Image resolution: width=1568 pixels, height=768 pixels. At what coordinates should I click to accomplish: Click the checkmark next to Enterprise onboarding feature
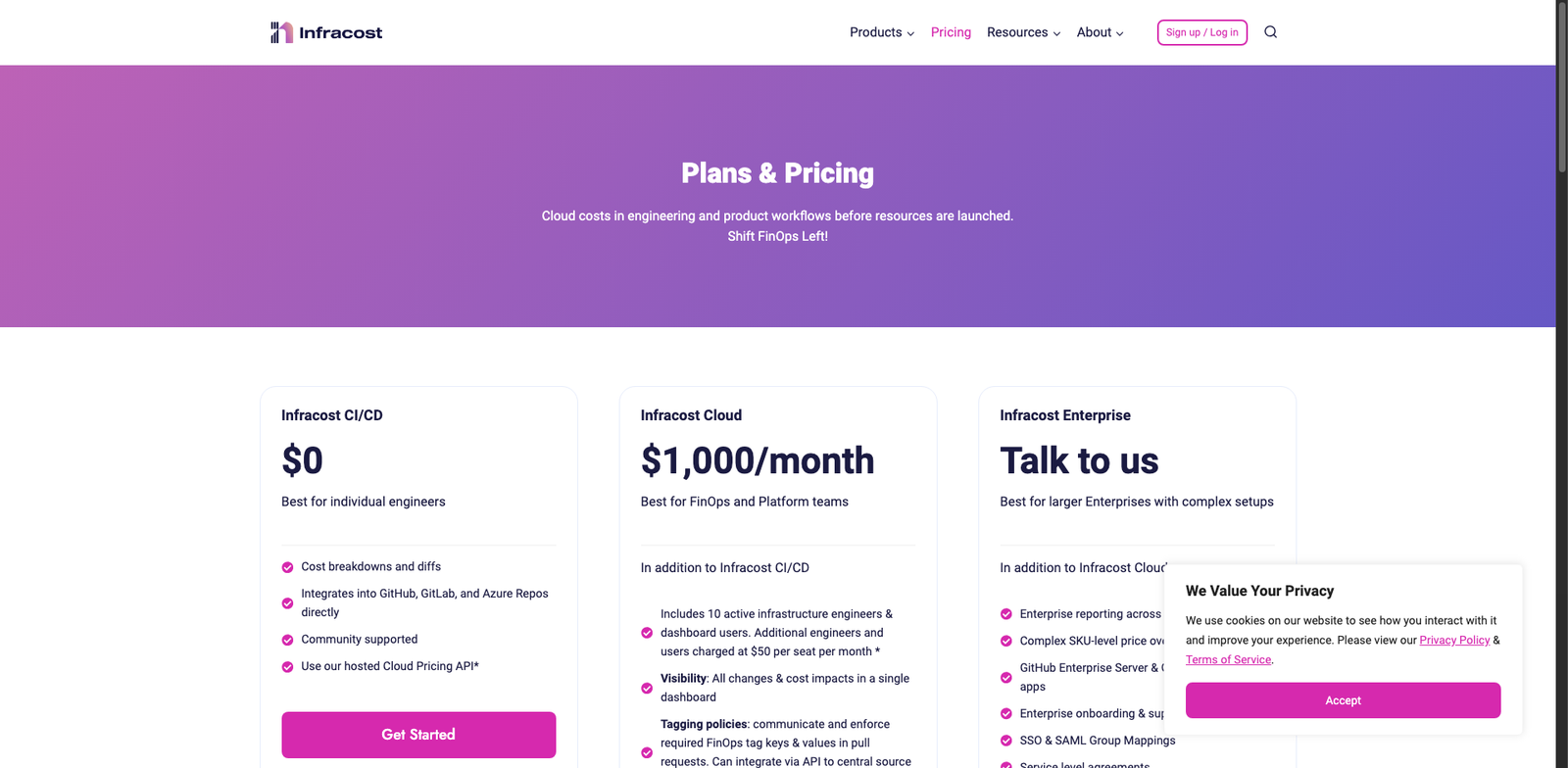(1005, 713)
